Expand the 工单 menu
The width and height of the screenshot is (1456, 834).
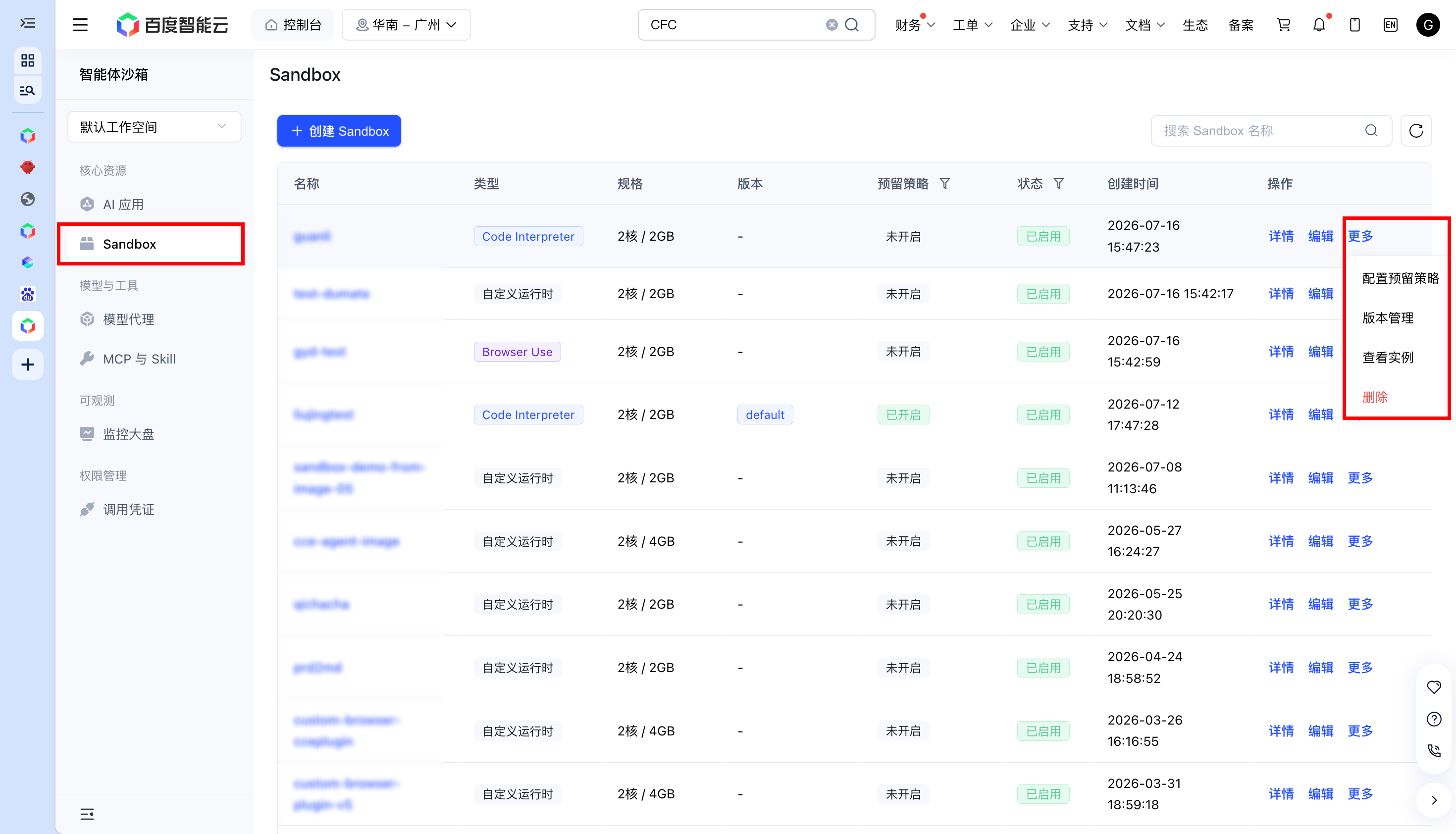[972, 25]
